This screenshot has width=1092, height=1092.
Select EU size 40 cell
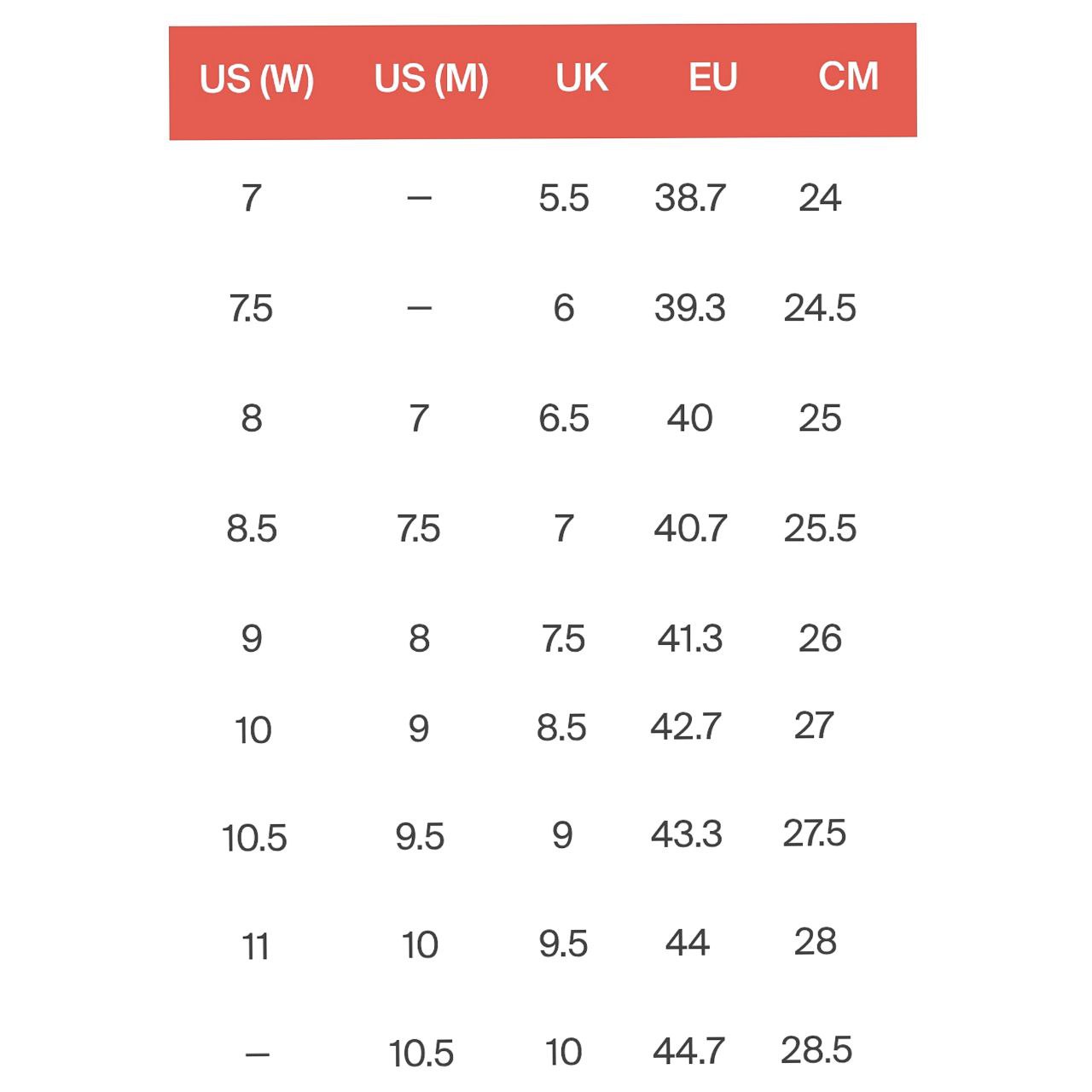690,418
